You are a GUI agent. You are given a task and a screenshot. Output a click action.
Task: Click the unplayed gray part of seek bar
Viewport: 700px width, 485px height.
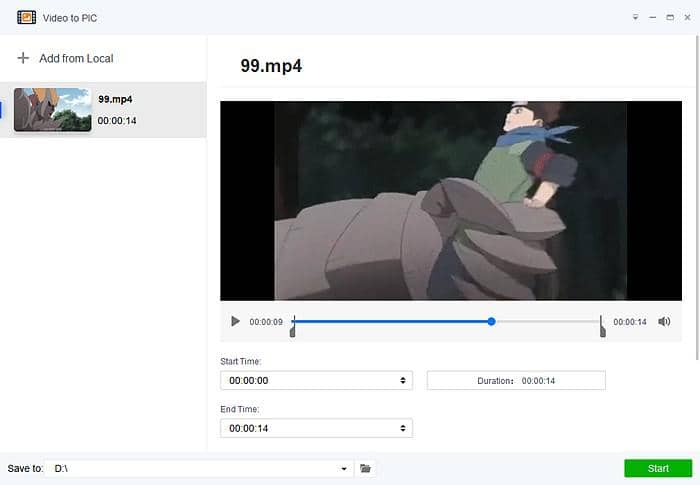(x=547, y=322)
